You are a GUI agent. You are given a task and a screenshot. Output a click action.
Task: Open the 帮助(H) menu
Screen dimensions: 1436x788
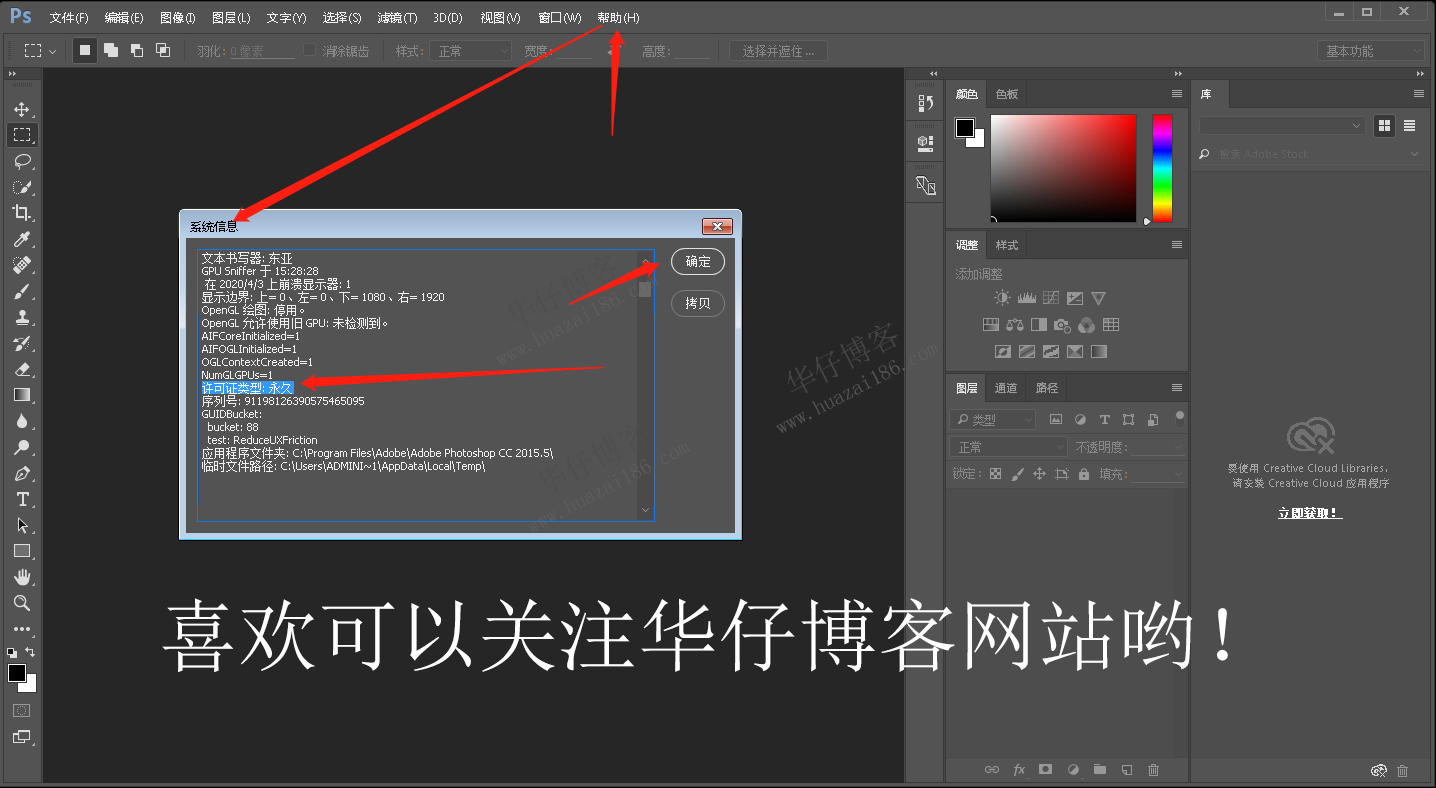pos(618,18)
